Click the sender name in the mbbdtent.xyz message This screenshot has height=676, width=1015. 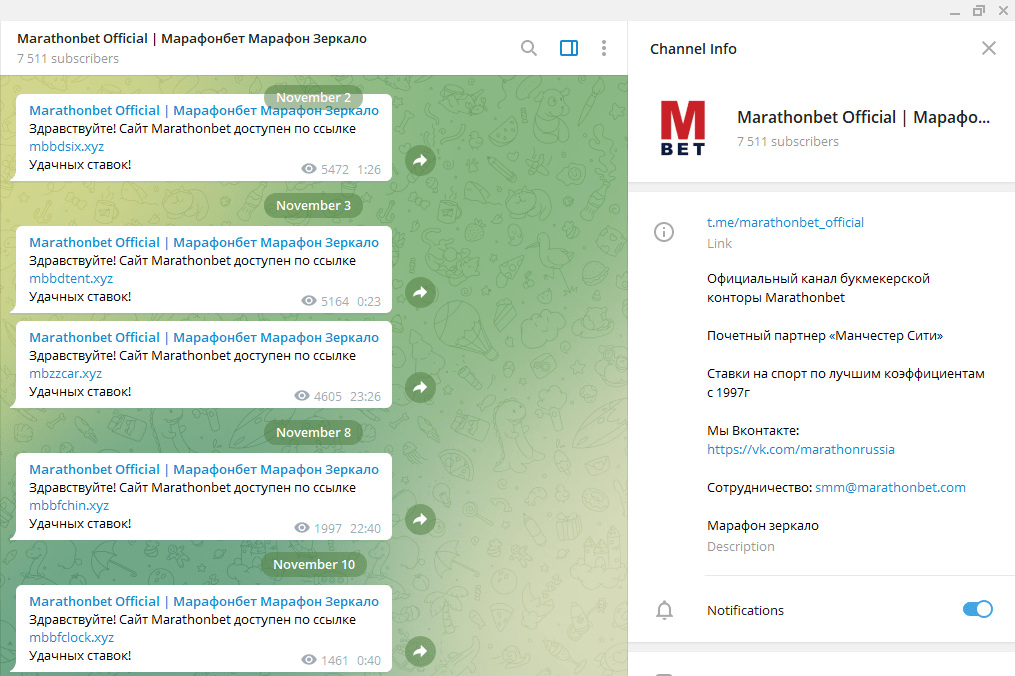coord(204,243)
